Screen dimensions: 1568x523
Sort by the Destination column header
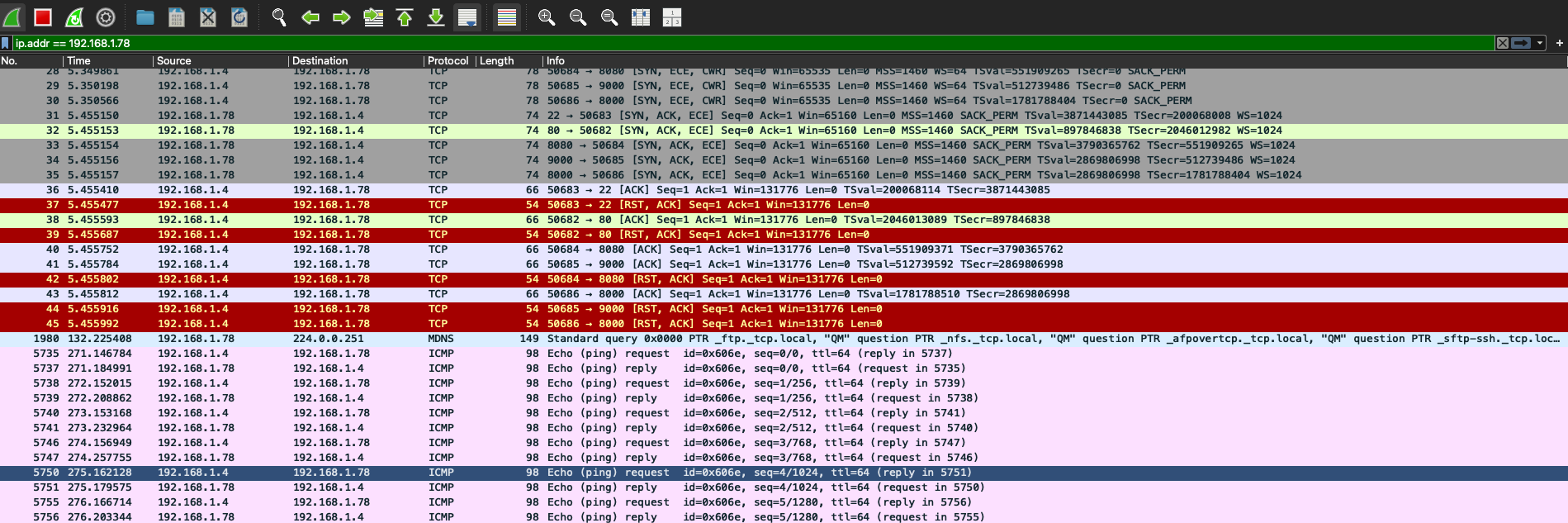click(x=356, y=60)
